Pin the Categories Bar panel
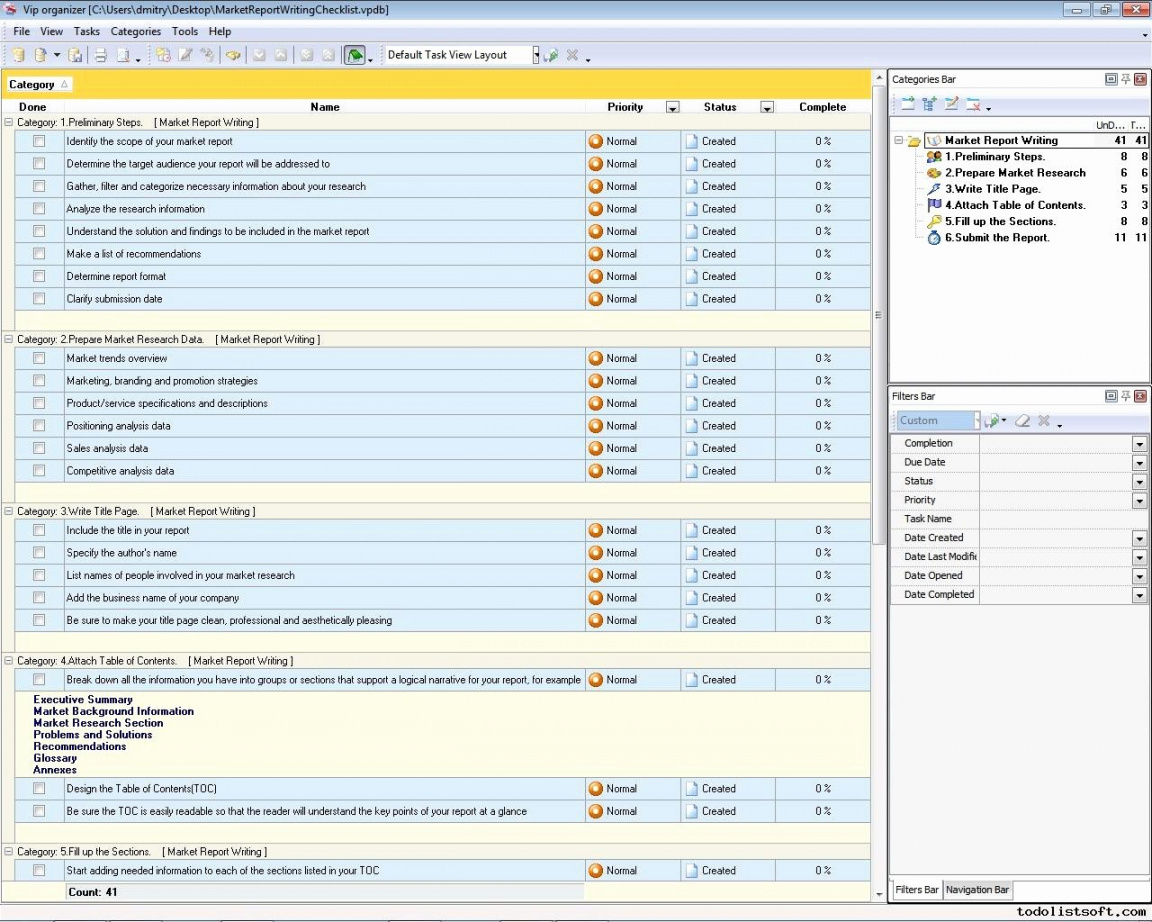 click(1125, 79)
